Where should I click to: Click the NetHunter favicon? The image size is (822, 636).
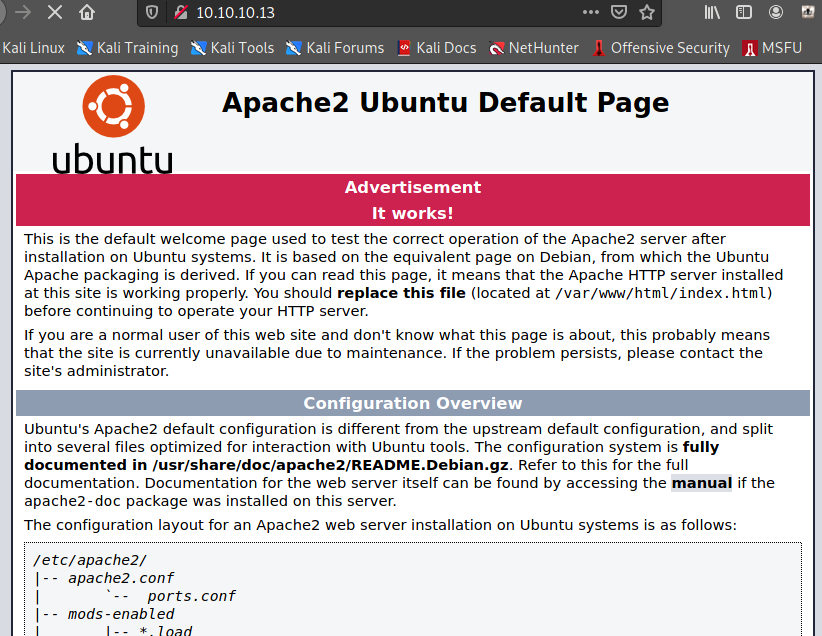[x=496, y=48]
